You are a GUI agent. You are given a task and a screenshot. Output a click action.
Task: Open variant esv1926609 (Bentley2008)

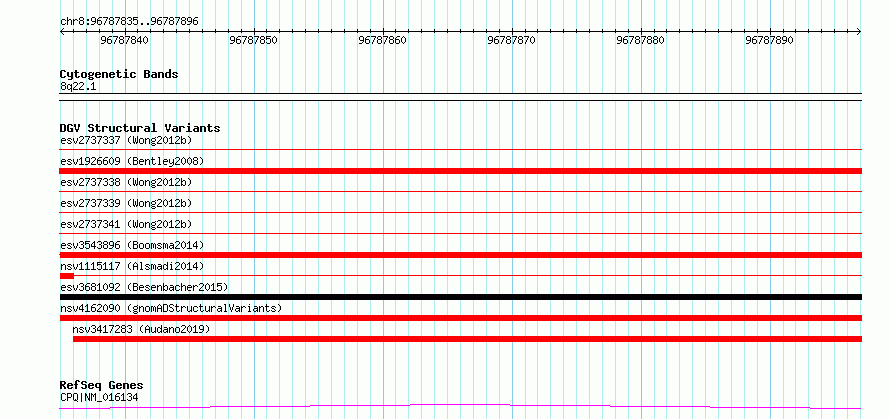coord(132,161)
